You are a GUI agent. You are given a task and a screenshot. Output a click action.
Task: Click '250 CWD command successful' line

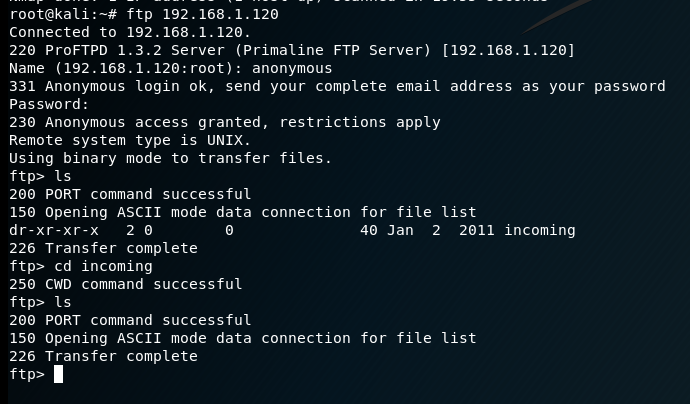click(x=125, y=284)
